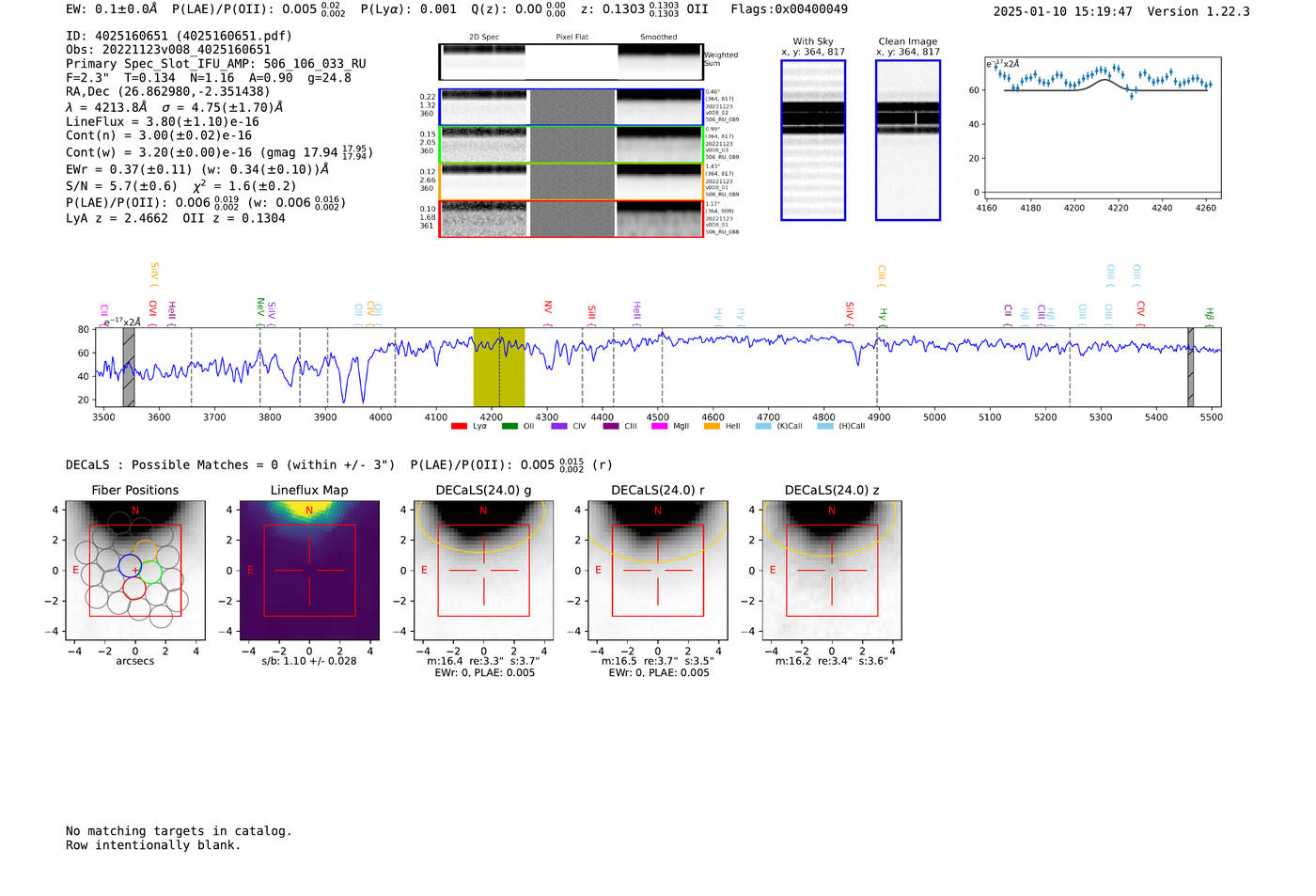
Task: Select the orange HeII legend swatch
Action: pos(712,427)
